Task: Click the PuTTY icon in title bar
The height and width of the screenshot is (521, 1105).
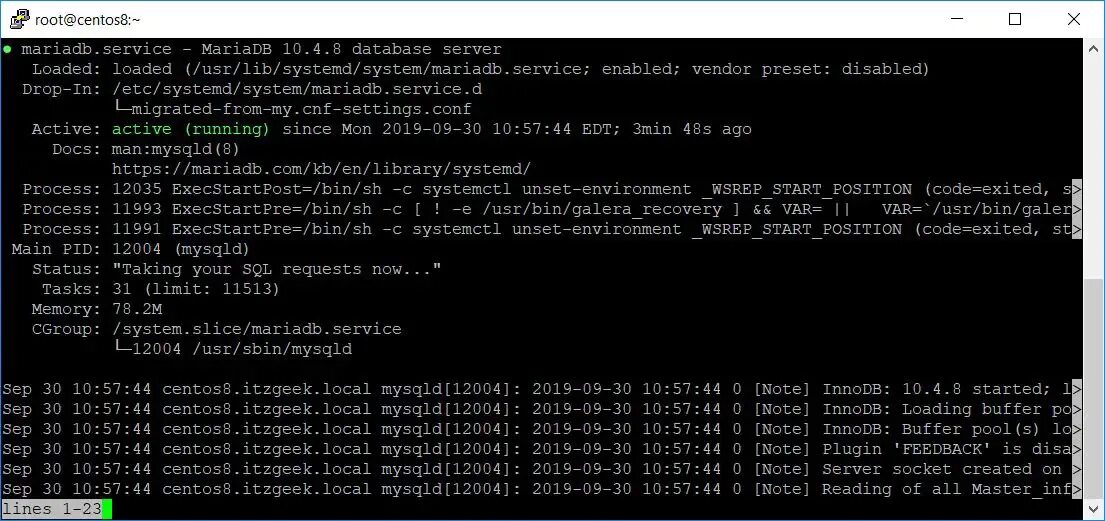Action: [18, 19]
